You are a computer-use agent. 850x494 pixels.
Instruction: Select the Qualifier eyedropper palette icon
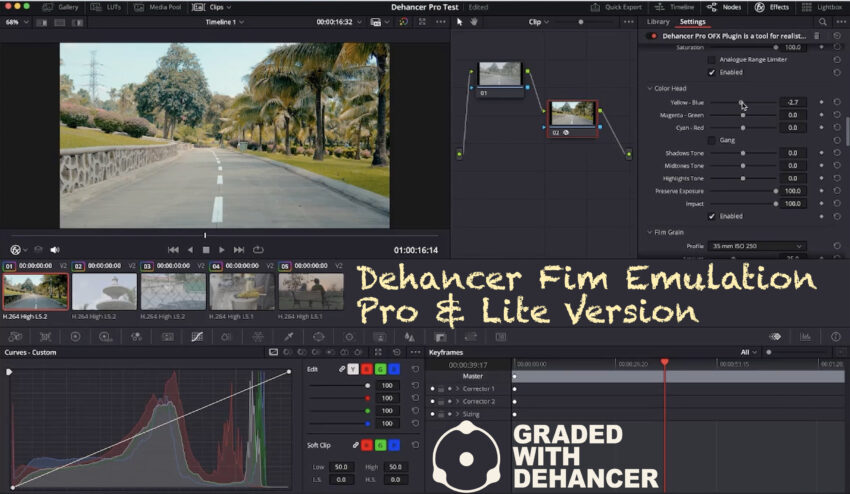click(x=289, y=337)
